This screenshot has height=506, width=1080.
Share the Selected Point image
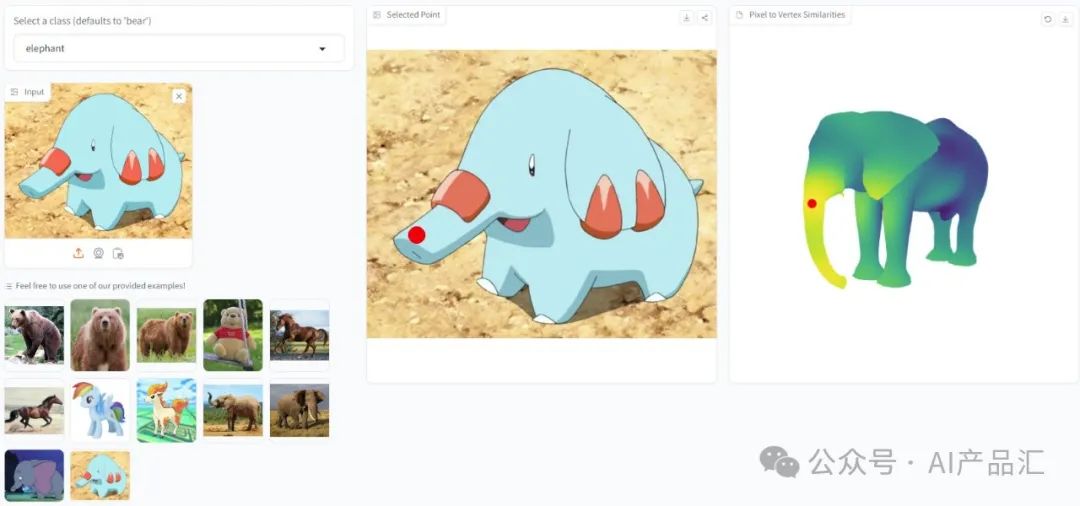(705, 18)
